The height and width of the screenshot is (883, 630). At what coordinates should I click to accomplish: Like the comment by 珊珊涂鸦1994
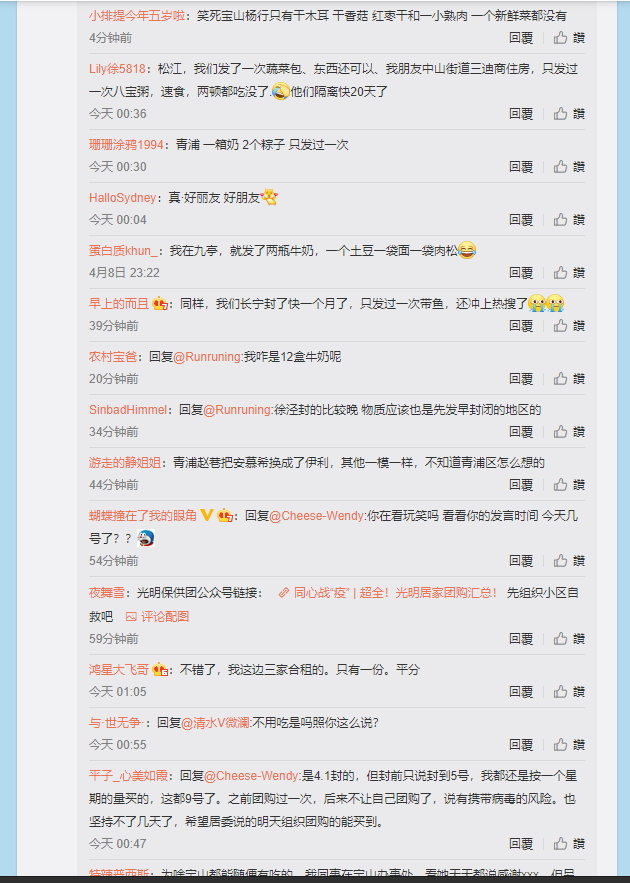569,167
